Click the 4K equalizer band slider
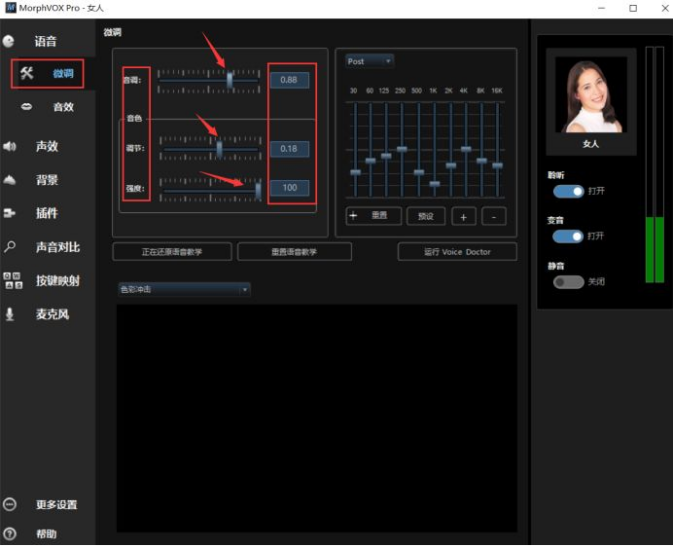The height and width of the screenshot is (546, 674). click(466, 149)
